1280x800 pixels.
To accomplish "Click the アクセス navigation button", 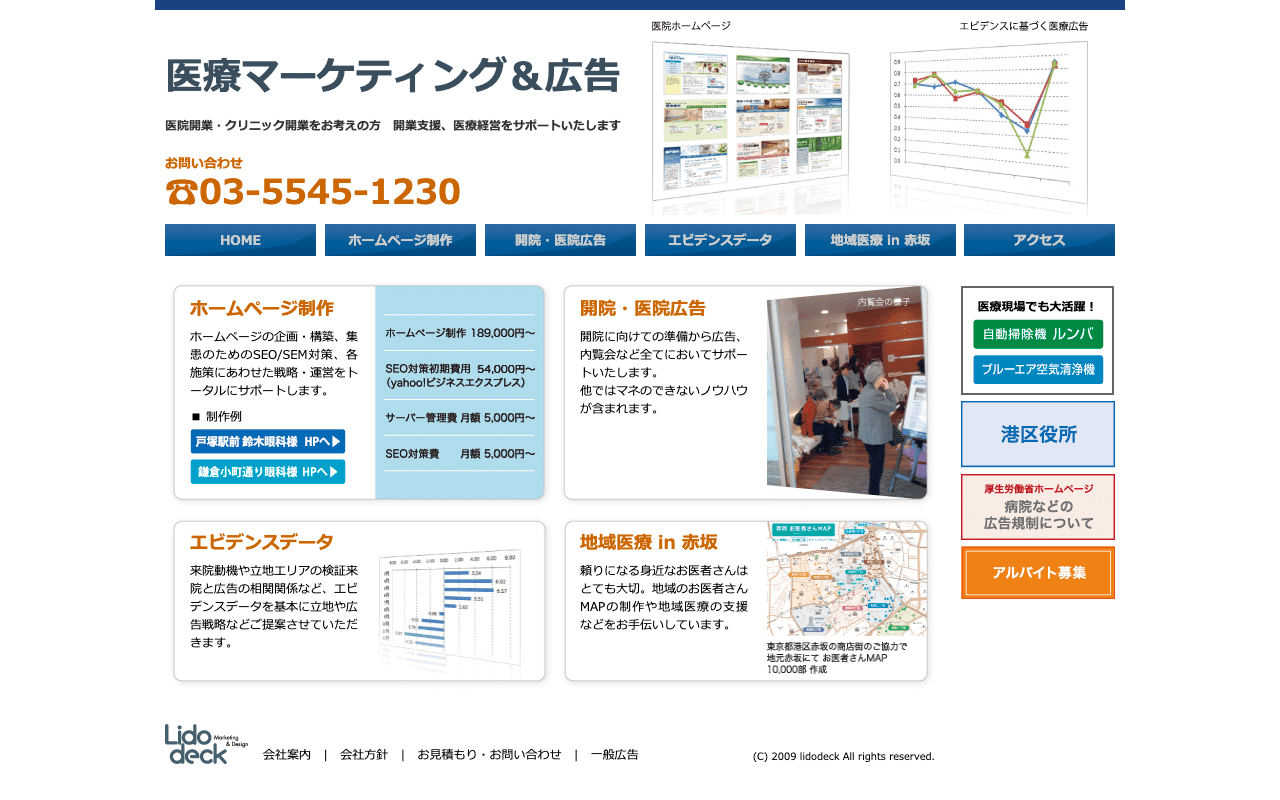I will pos(1039,240).
